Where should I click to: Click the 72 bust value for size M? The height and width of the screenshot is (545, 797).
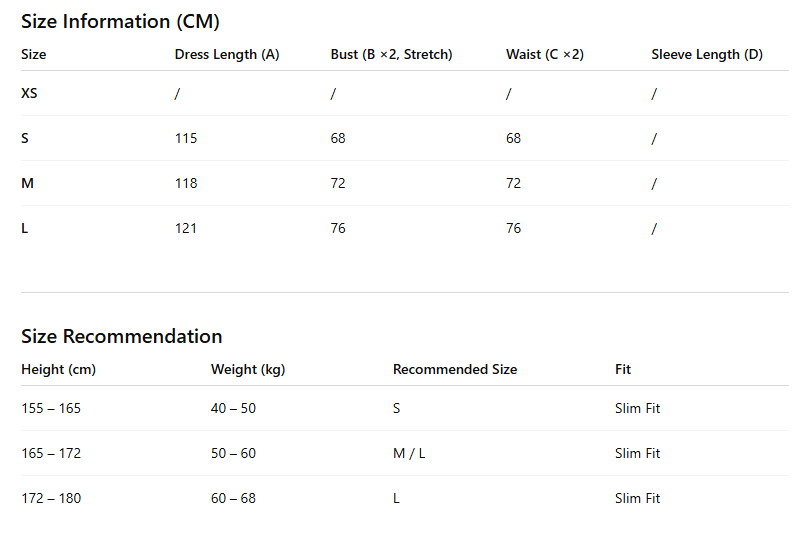pyautogui.click(x=338, y=183)
